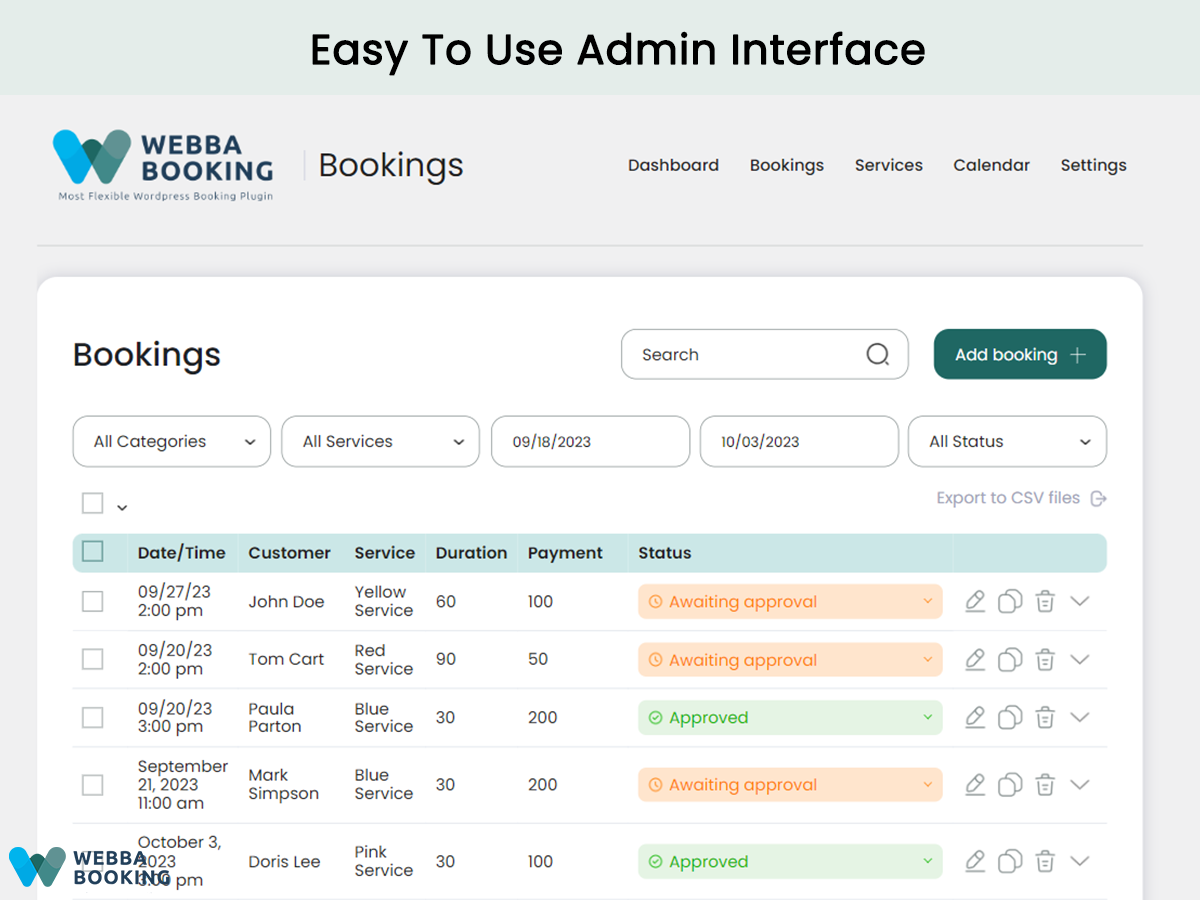Screen dimensions: 1200x900
Task: Duplicate Tom Cart's booking using the copy icon
Action: 1010,660
